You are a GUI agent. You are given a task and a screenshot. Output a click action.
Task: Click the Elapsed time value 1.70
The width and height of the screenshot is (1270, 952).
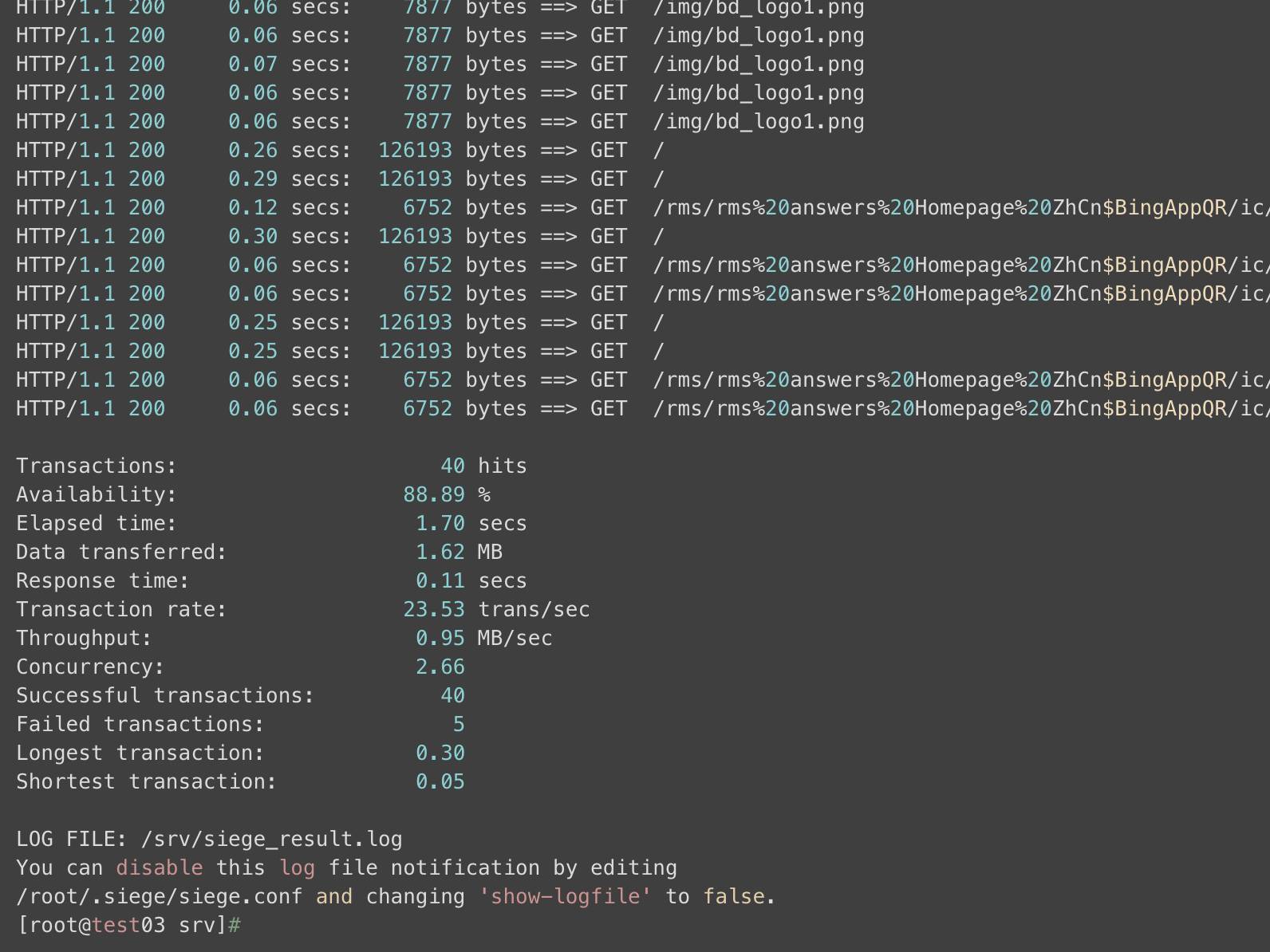point(440,523)
